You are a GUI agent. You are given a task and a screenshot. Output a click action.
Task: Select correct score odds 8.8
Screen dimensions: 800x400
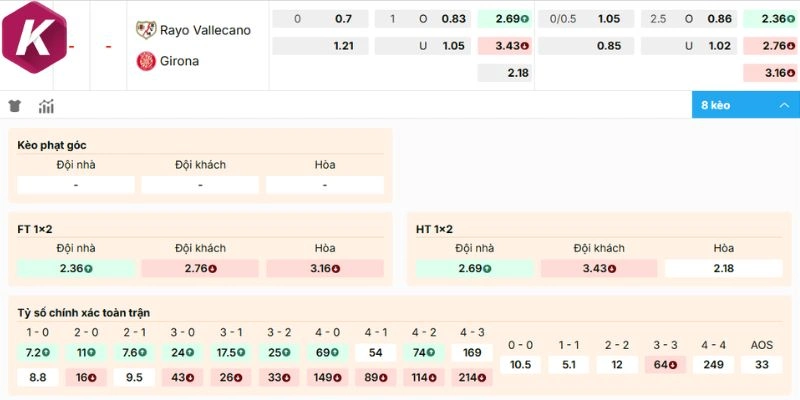(38, 378)
